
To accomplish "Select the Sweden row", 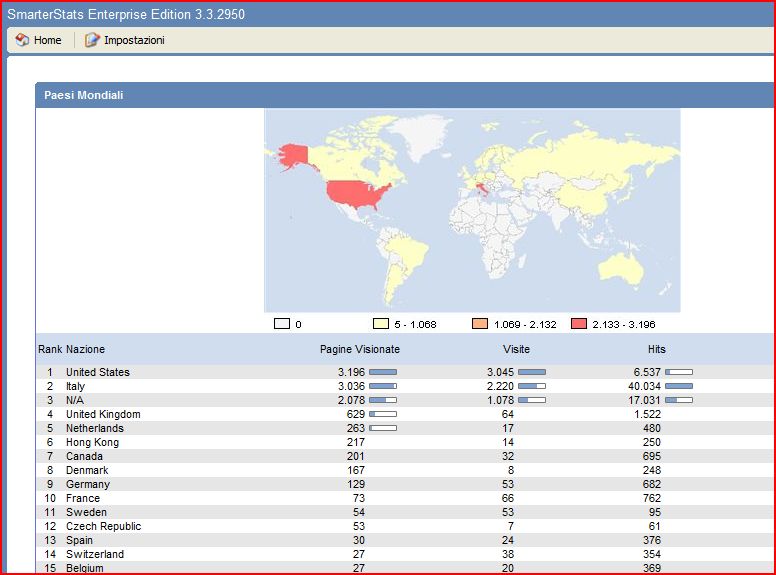I will click(404, 512).
